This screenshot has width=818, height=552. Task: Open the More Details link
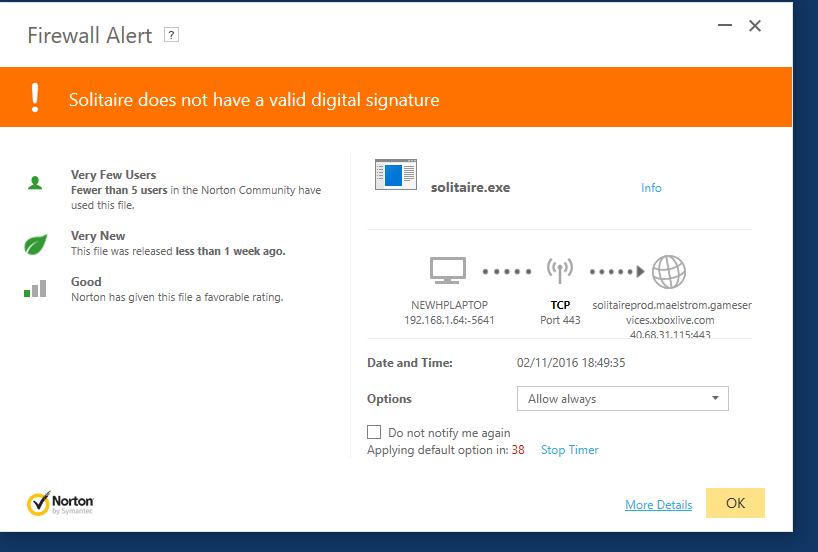tap(658, 505)
